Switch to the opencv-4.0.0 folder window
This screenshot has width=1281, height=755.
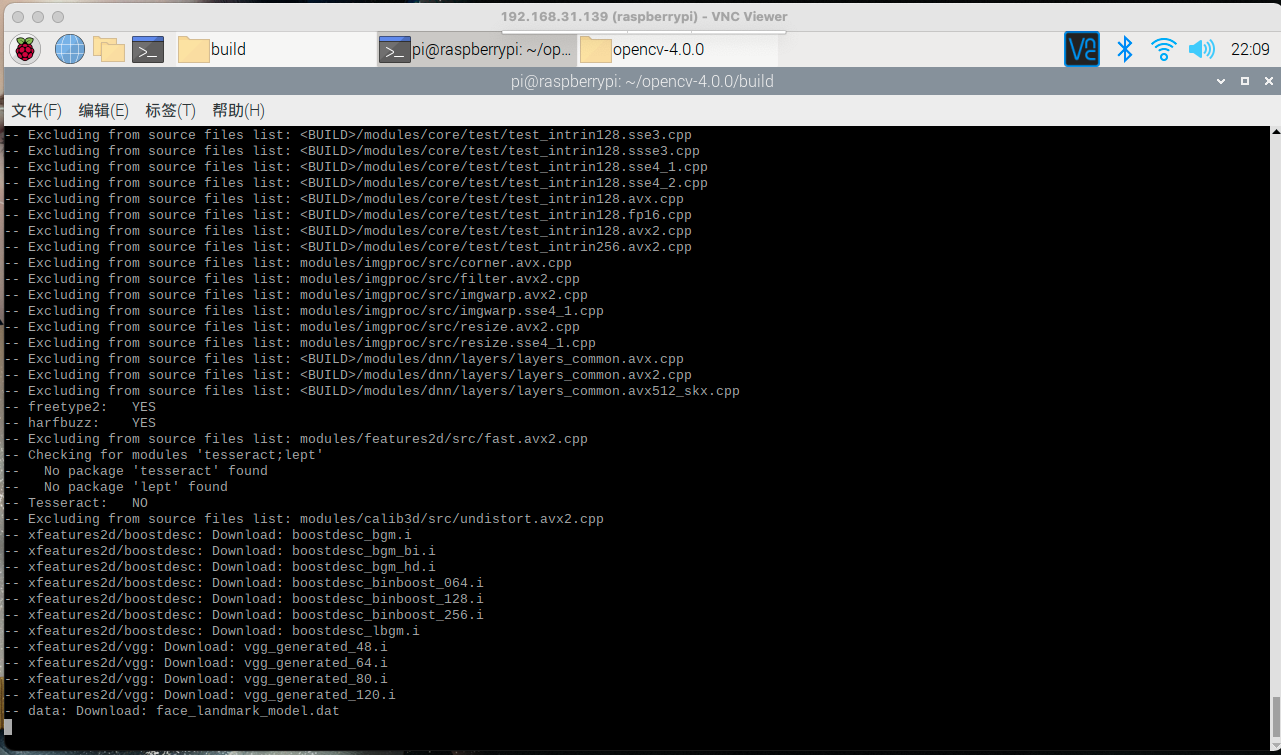(x=678, y=49)
